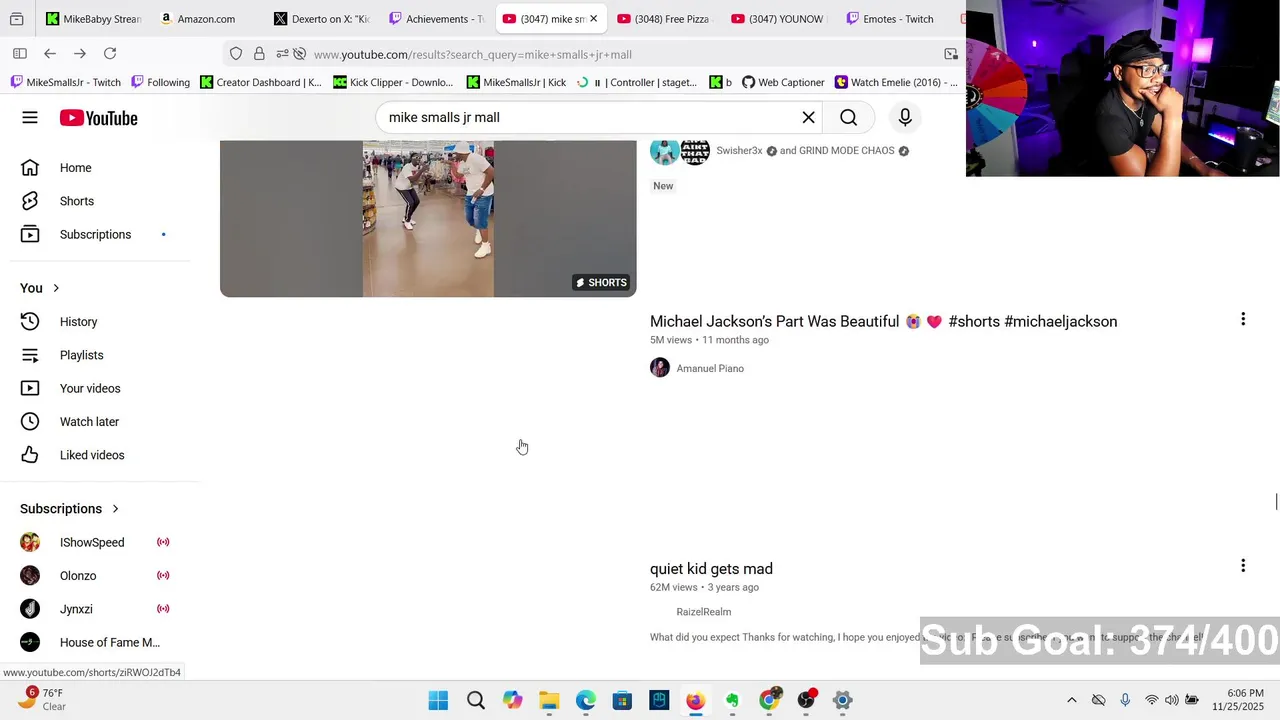The width and height of the screenshot is (1280, 720).
Task: Open the RaizelRealm channel
Action: 703,612
